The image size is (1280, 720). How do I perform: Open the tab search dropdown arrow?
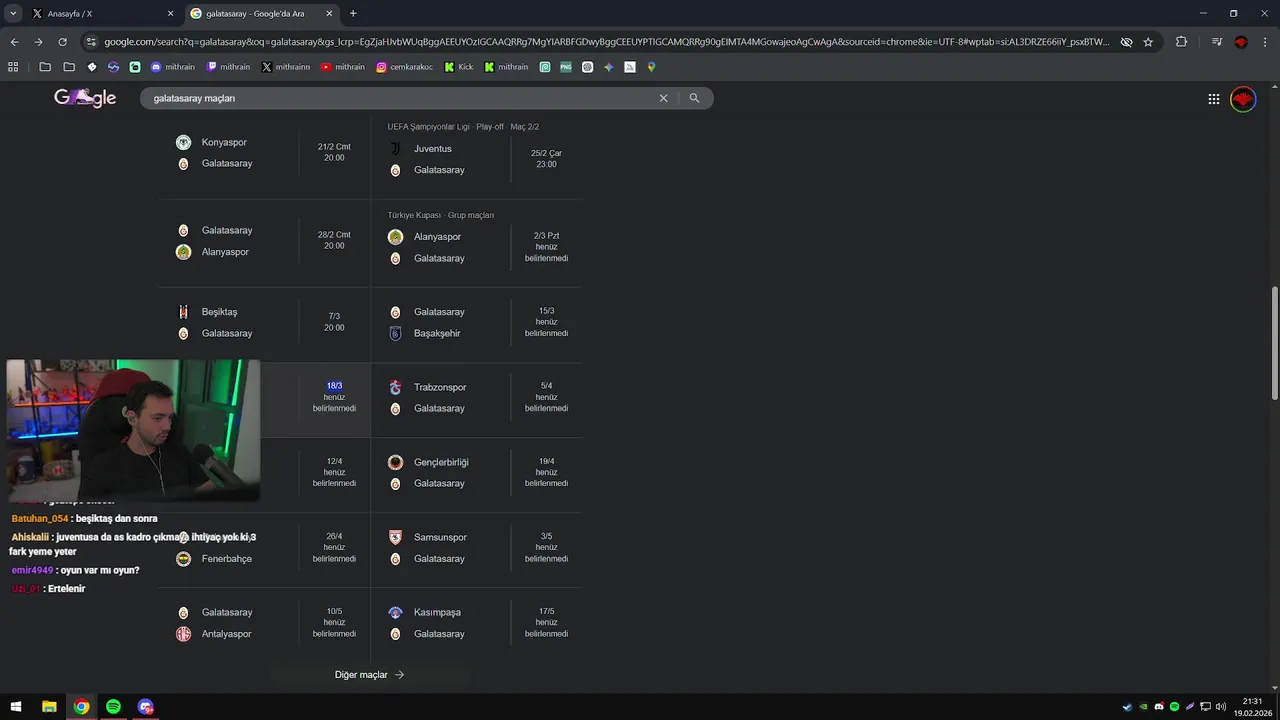(13, 13)
